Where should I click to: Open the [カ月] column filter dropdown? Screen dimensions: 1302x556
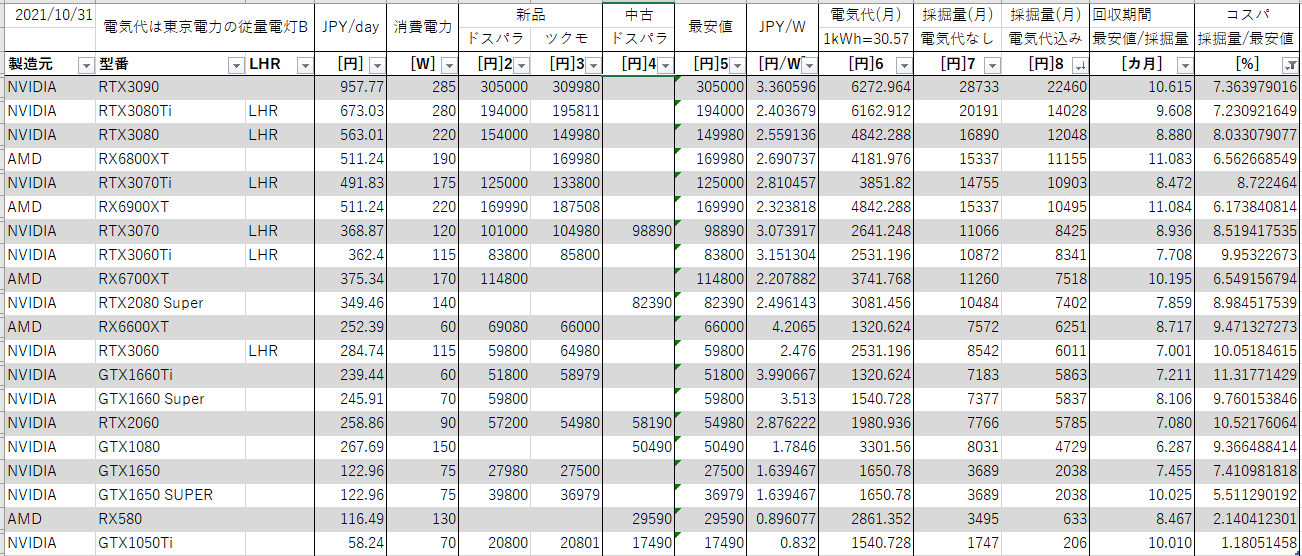[1184, 64]
